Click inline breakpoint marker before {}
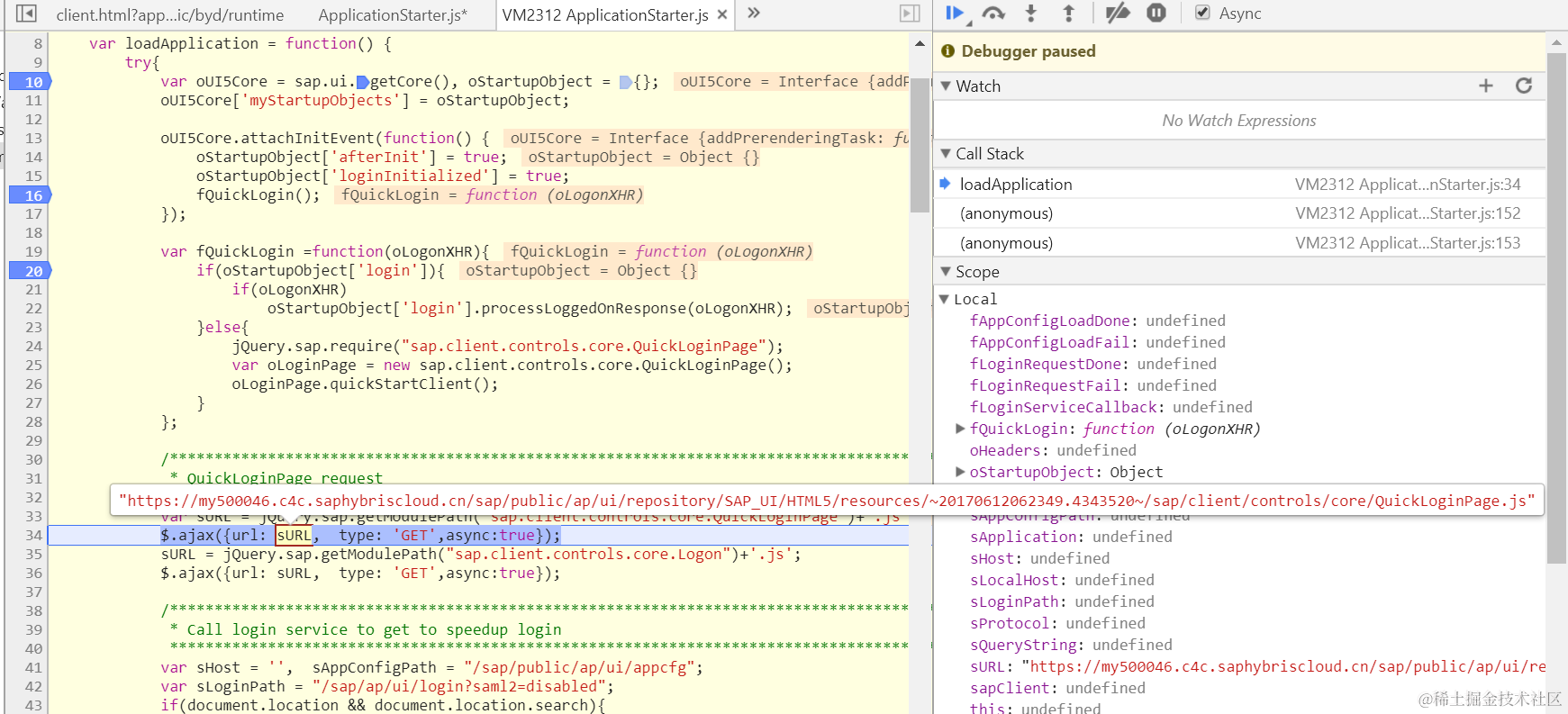The image size is (1568, 714). click(626, 82)
